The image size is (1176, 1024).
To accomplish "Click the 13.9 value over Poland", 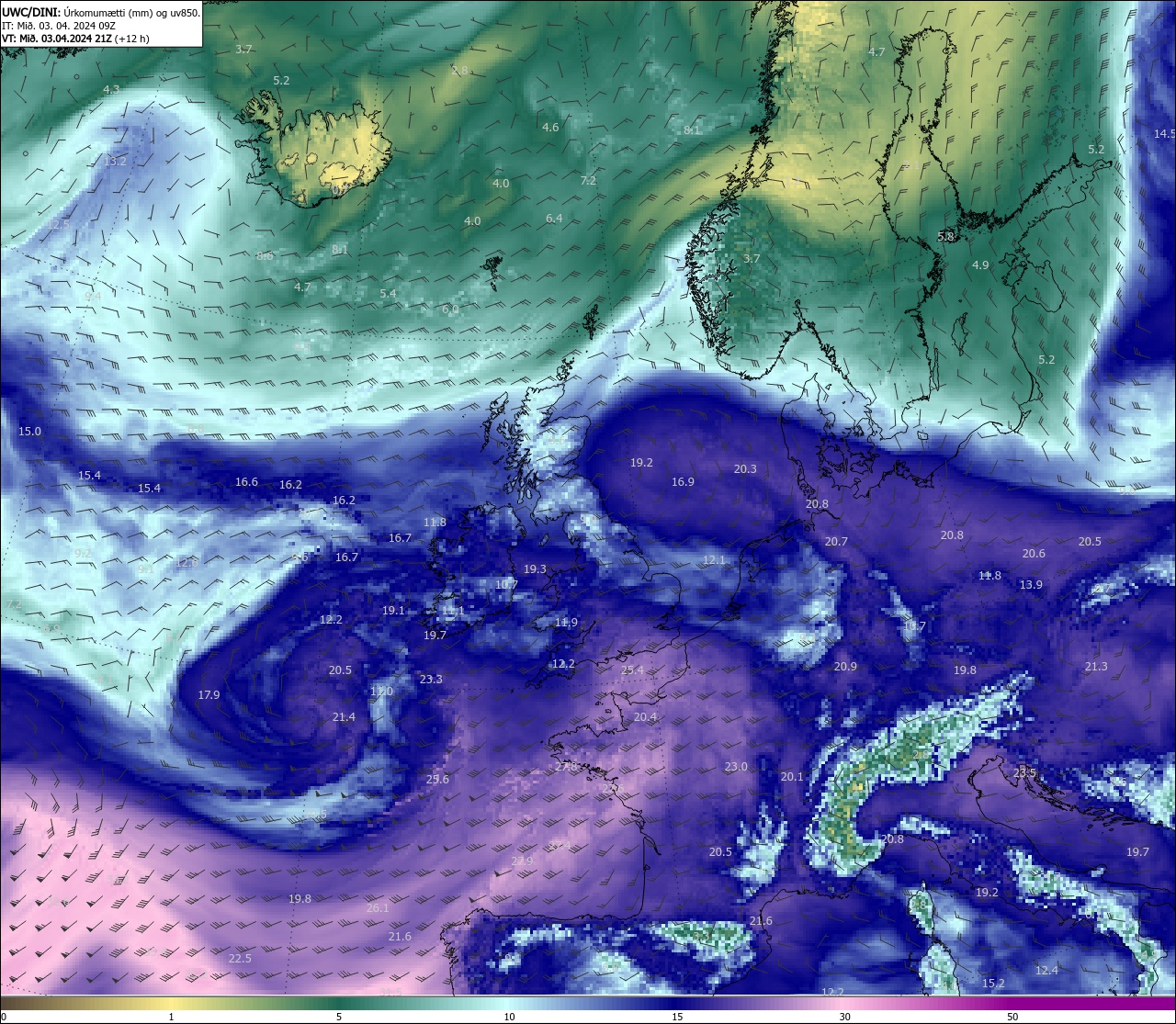I will pyautogui.click(x=1031, y=584).
